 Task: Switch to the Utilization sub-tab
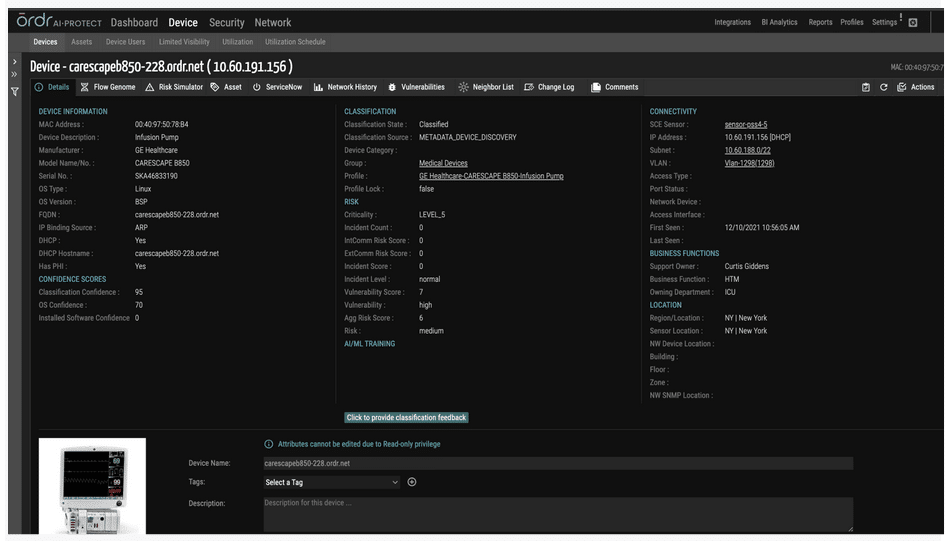pos(237,42)
